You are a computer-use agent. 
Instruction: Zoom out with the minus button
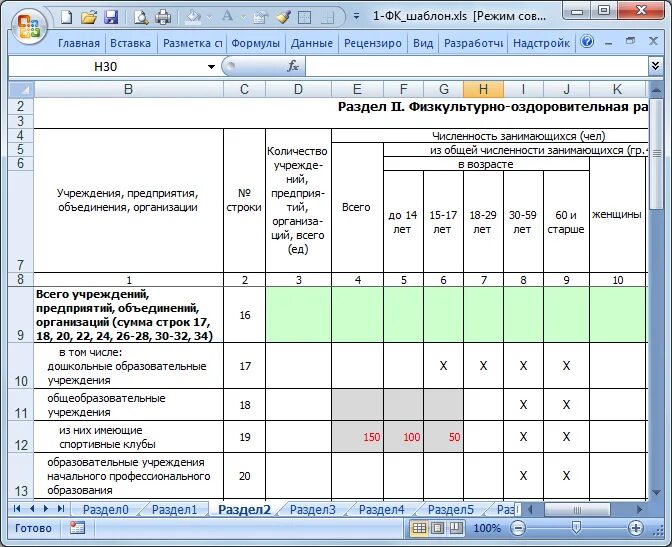[x=518, y=528]
